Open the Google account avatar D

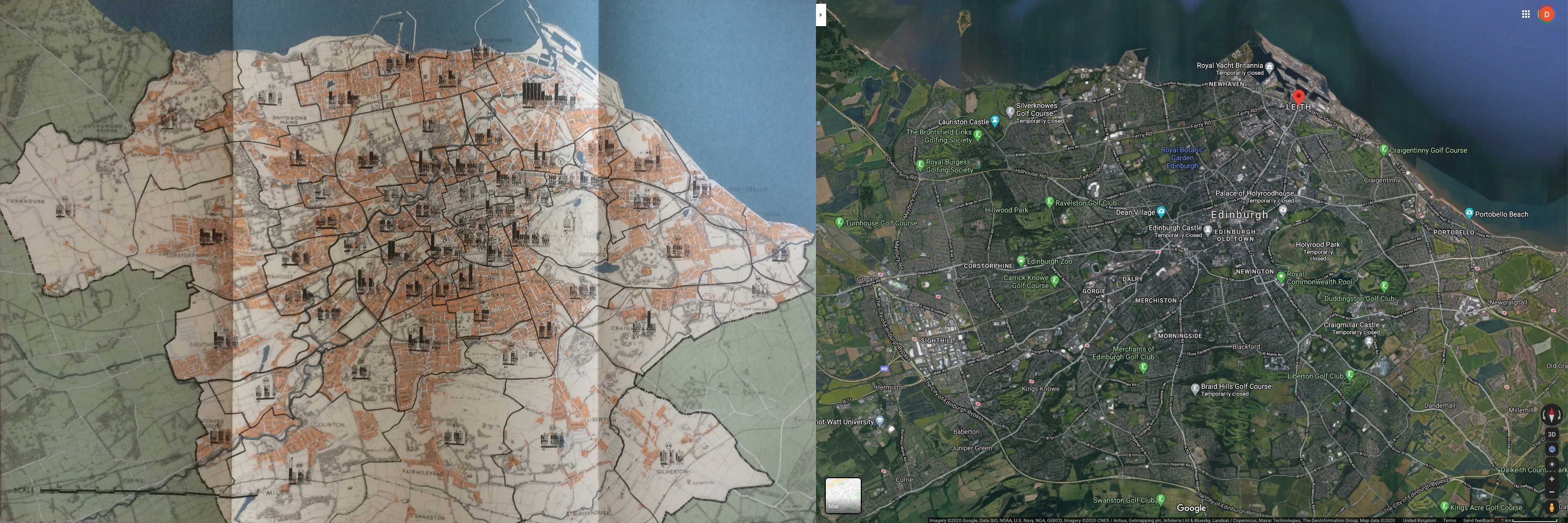click(x=1546, y=14)
